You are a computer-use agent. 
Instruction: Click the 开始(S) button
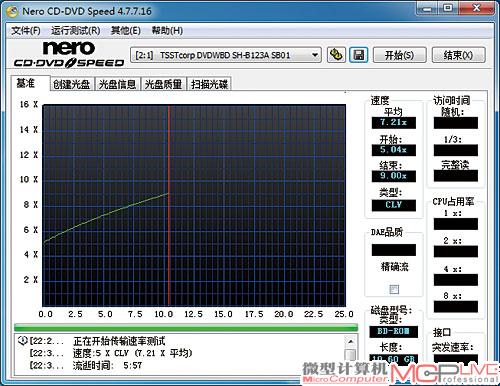click(x=399, y=55)
